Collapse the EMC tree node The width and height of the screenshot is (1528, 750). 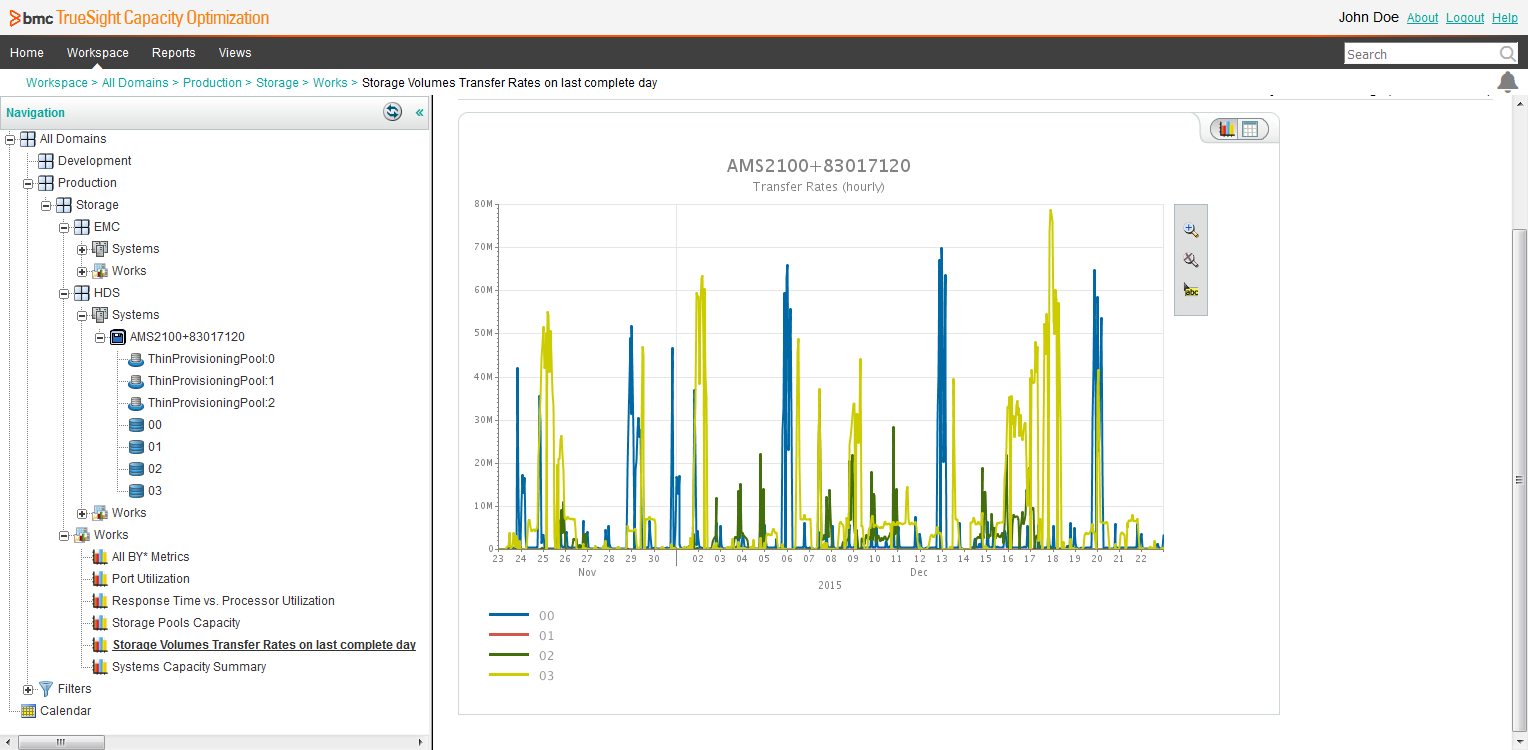coord(64,227)
